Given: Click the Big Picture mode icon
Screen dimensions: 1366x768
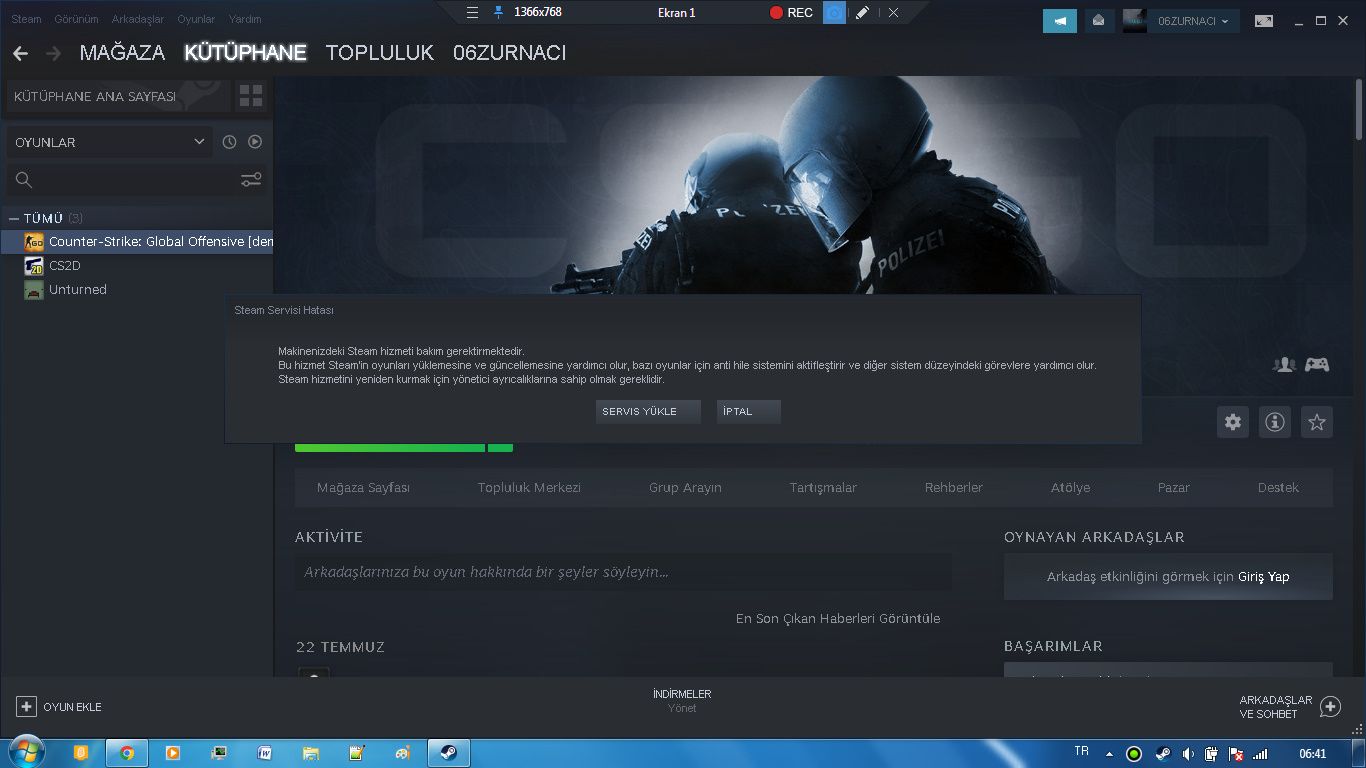Looking at the screenshot, I should 1264,21.
